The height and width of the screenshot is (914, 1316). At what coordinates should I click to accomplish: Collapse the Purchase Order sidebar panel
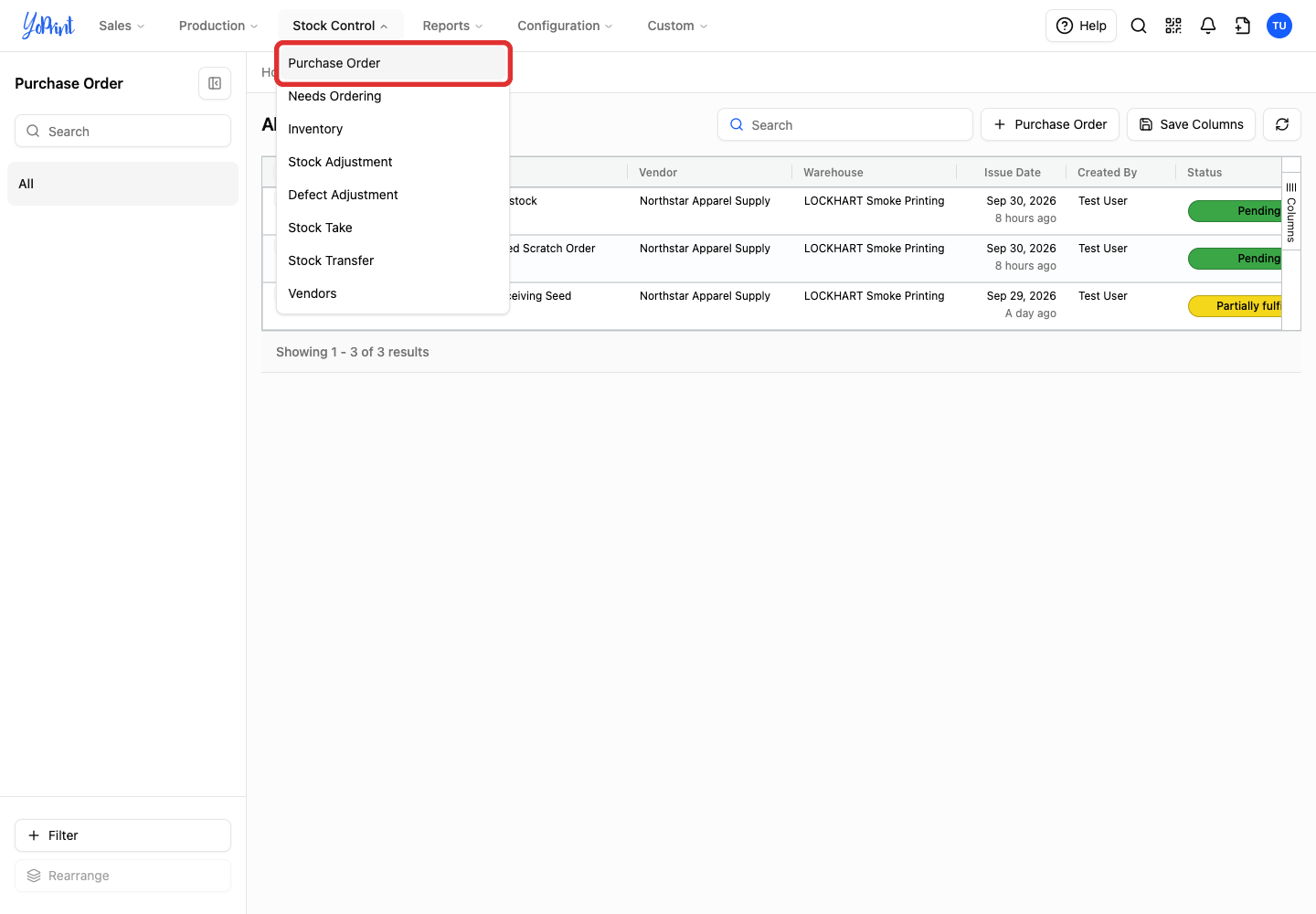[215, 83]
